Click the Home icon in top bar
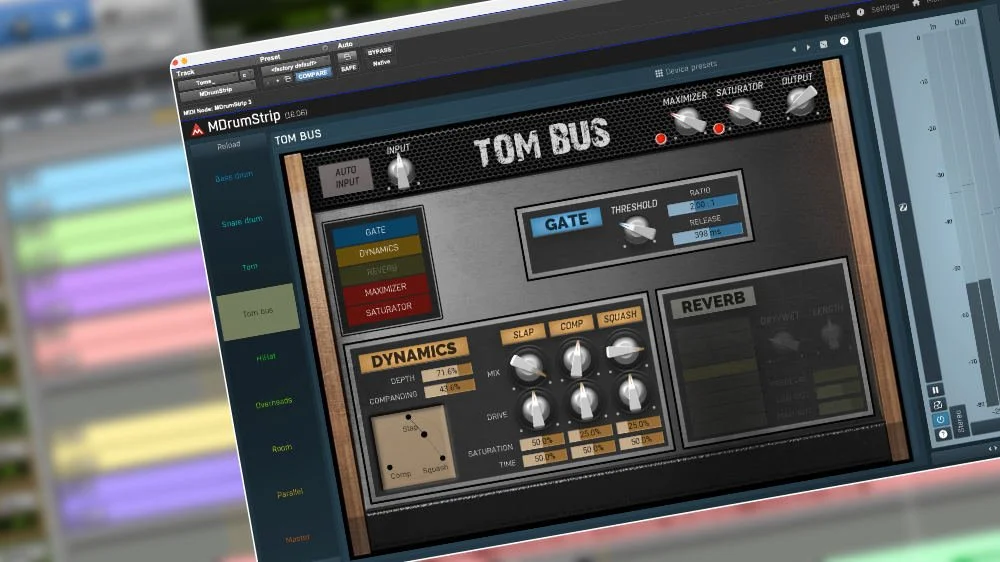The width and height of the screenshot is (1000, 562). [916, 3]
